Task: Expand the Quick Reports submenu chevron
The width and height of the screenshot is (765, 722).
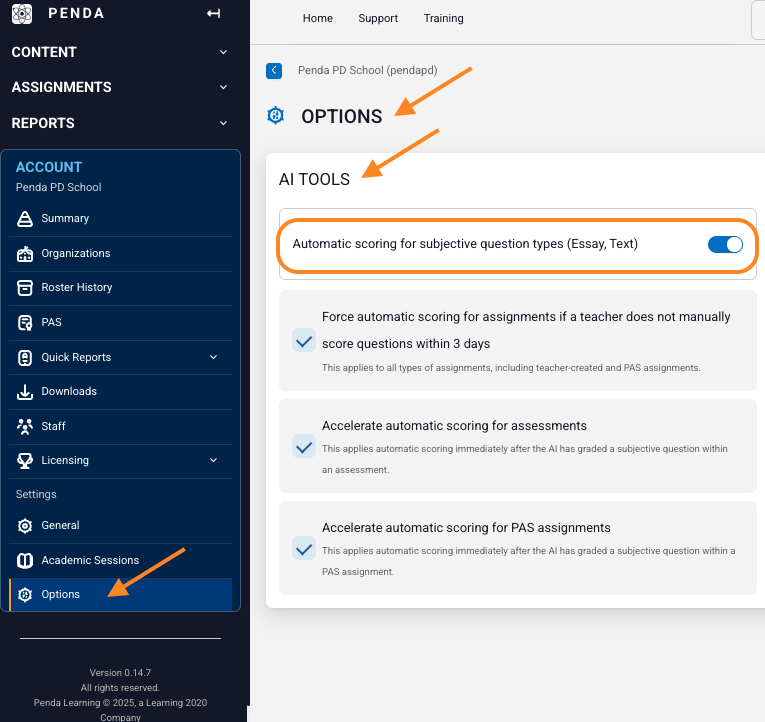Action: click(x=213, y=357)
